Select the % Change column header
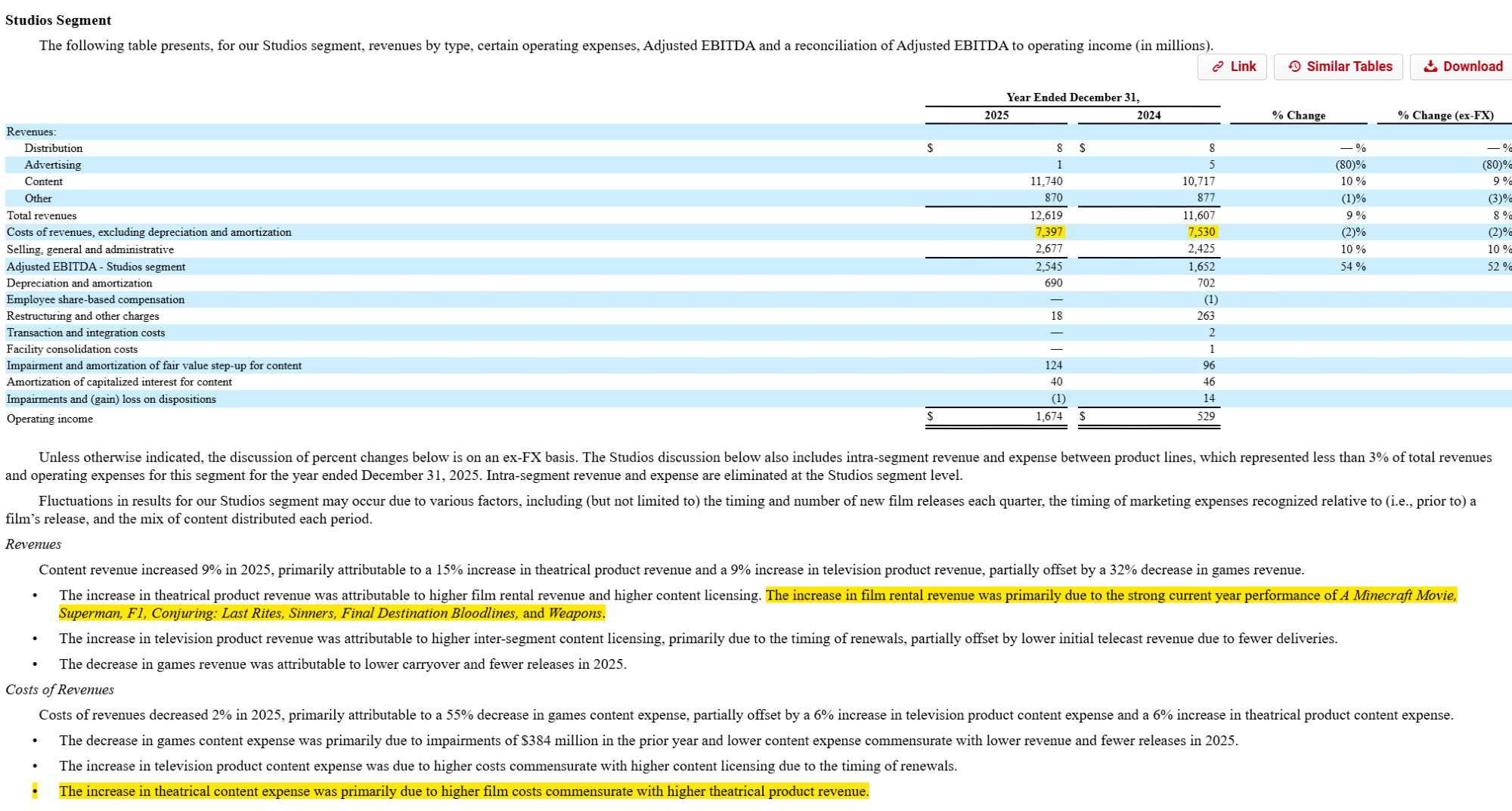The height and width of the screenshot is (811, 1512). click(1298, 115)
